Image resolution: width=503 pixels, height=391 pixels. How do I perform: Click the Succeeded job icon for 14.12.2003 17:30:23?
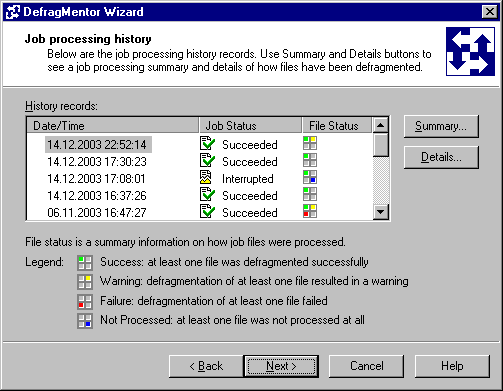click(x=207, y=160)
